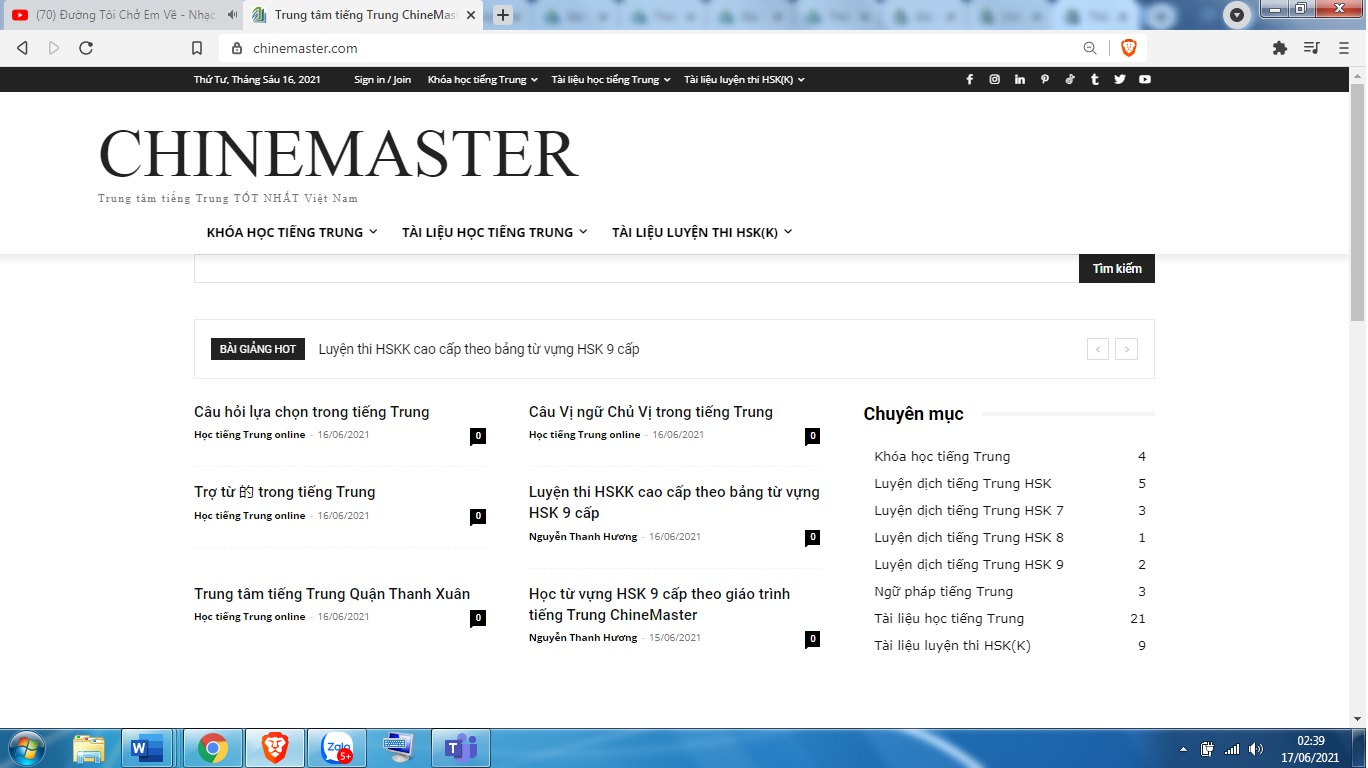Open the YouTube social icon

(x=1145, y=80)
